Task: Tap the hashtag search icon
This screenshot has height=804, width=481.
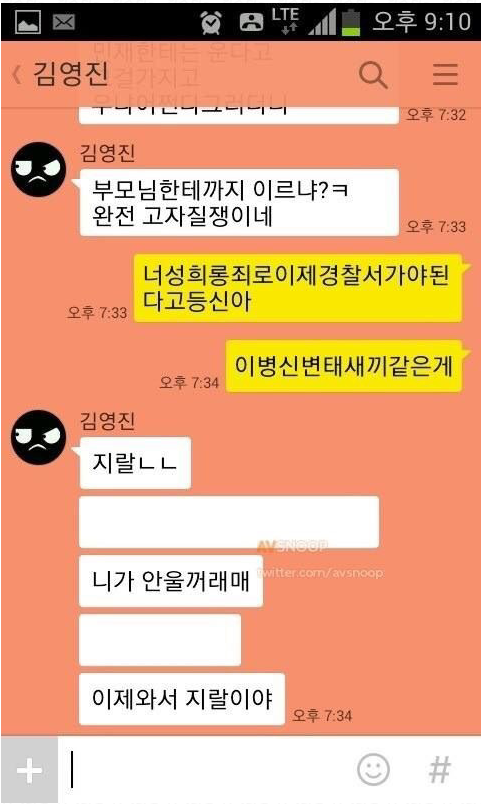Action: tap(439, 769)
